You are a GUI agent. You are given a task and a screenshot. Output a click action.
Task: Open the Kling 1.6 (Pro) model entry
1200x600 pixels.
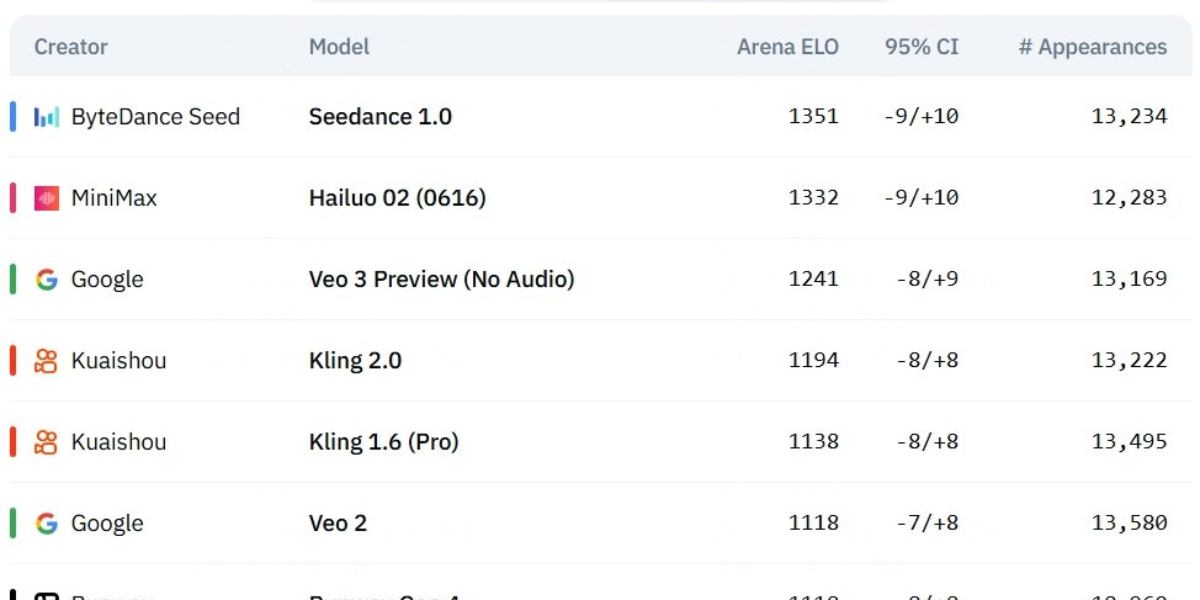pos(384,442)
